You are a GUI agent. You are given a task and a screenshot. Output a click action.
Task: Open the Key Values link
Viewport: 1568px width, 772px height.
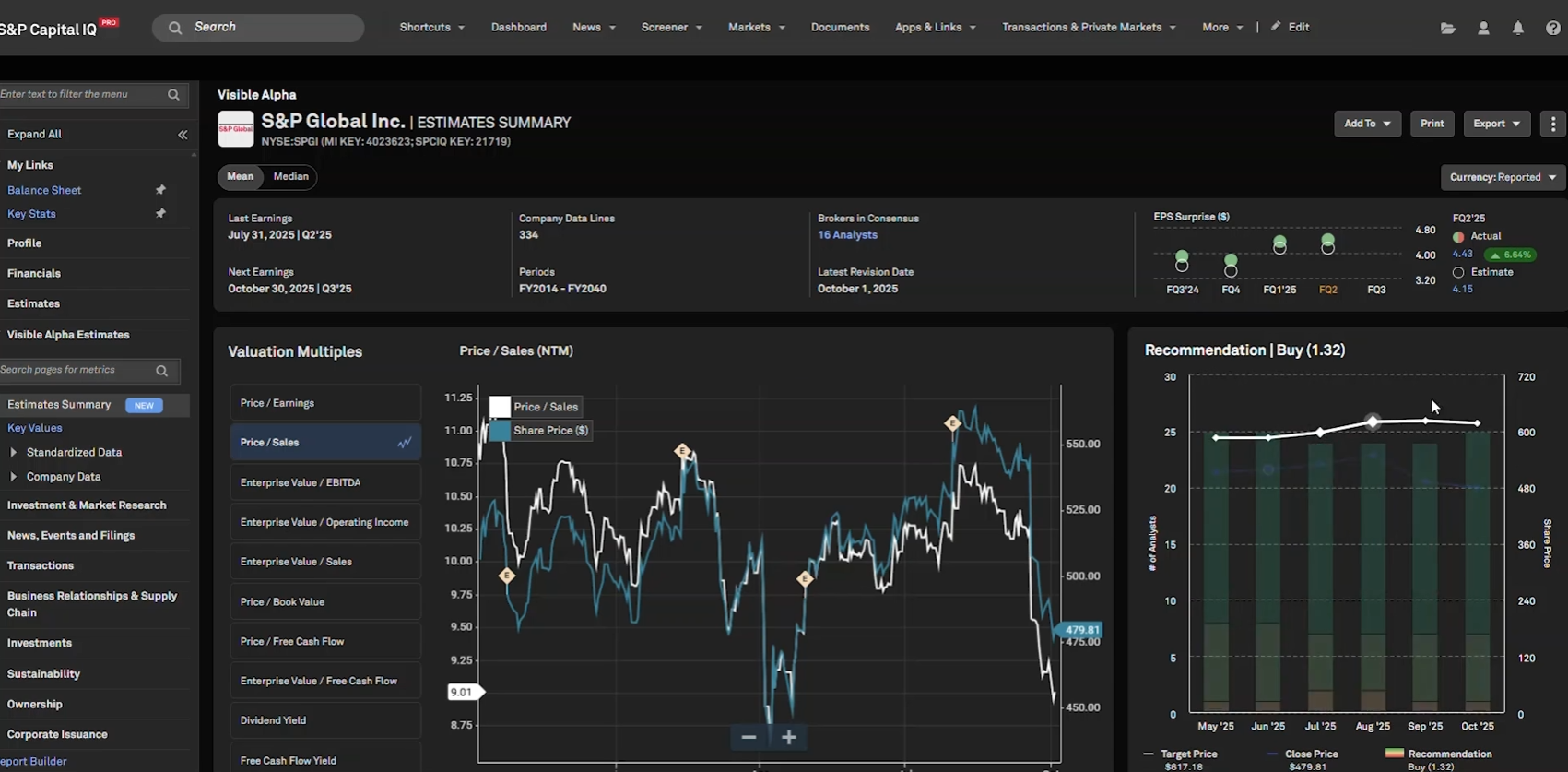34,428
